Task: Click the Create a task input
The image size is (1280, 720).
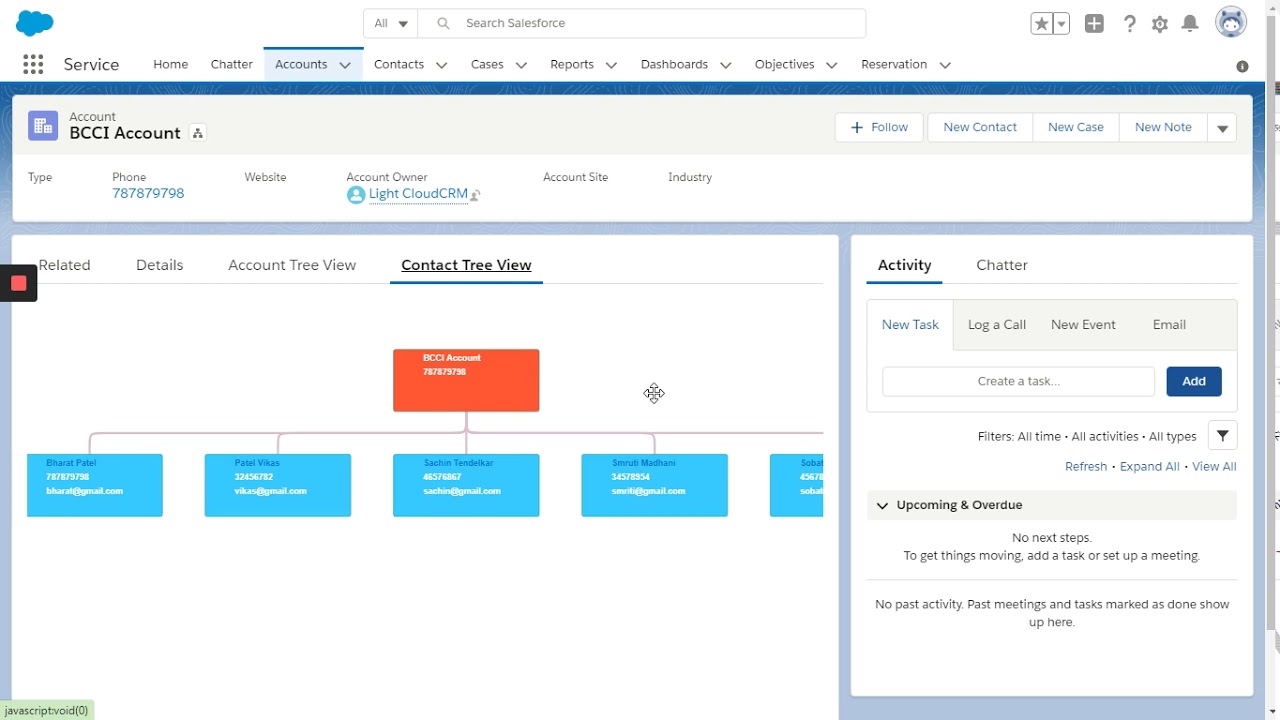Action: pos(1018,381)
